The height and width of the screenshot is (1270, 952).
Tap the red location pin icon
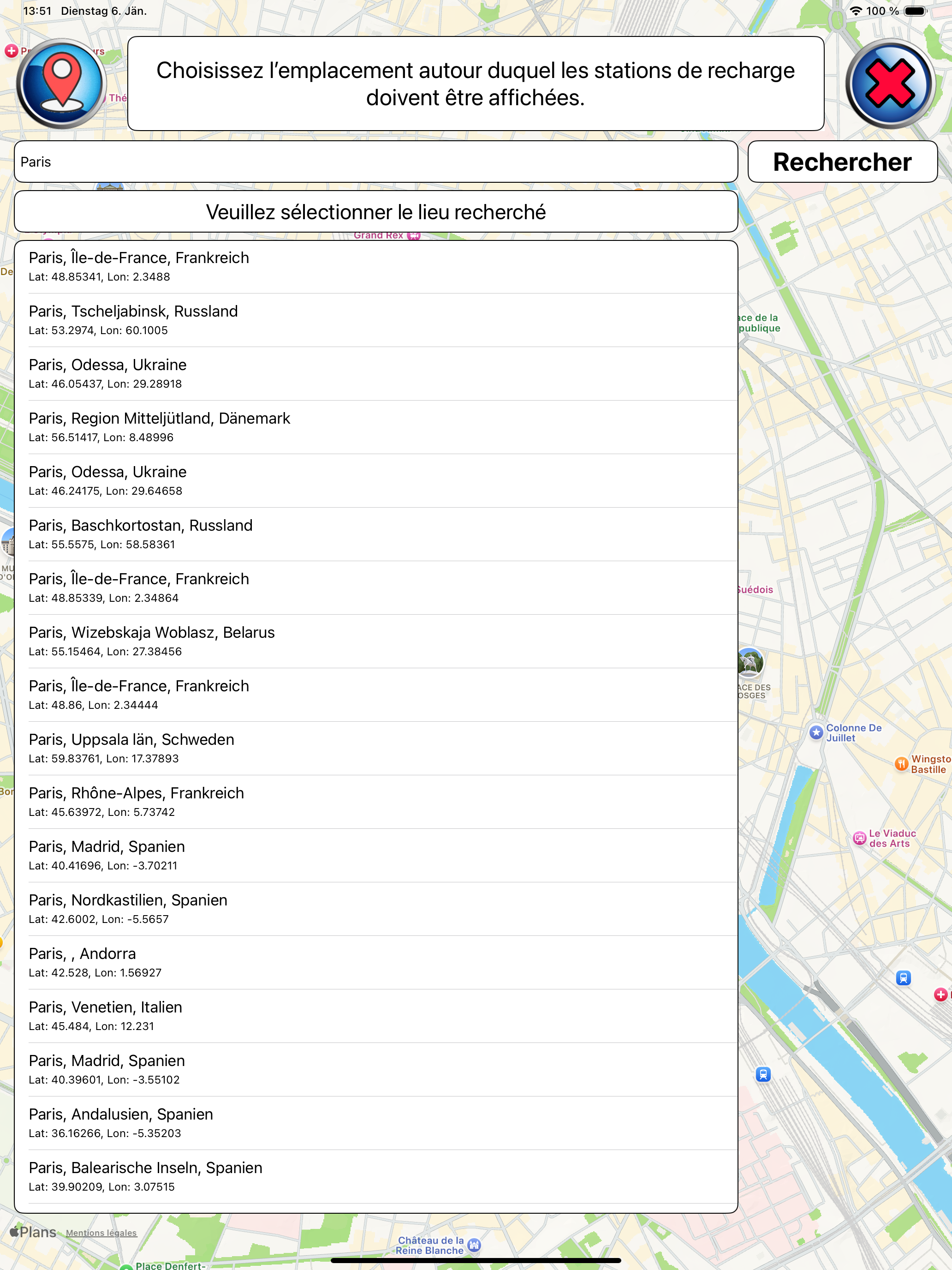pyautogui.click(x=61, y=84)
